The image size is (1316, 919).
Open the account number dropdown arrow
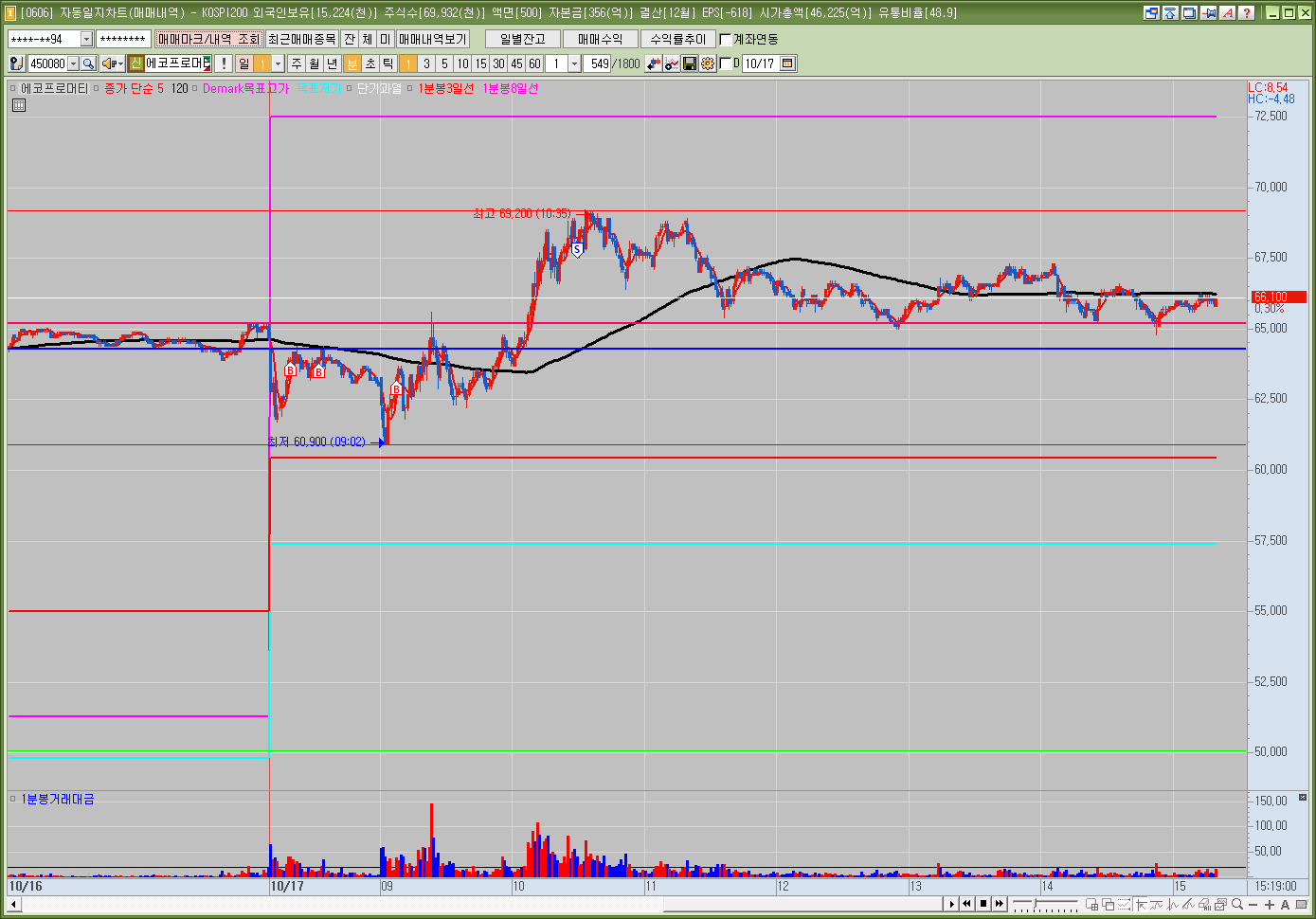[x=86, y=39]
